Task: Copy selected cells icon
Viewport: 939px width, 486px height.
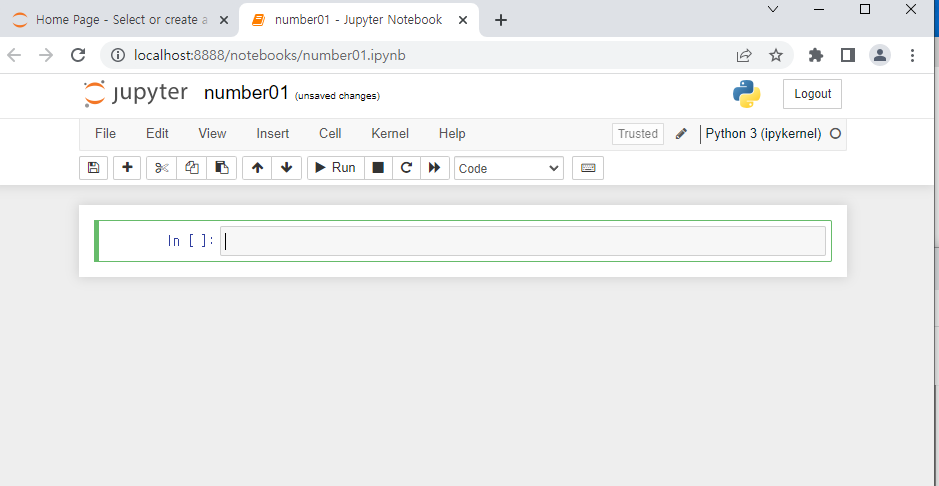Action: [192, 168]
